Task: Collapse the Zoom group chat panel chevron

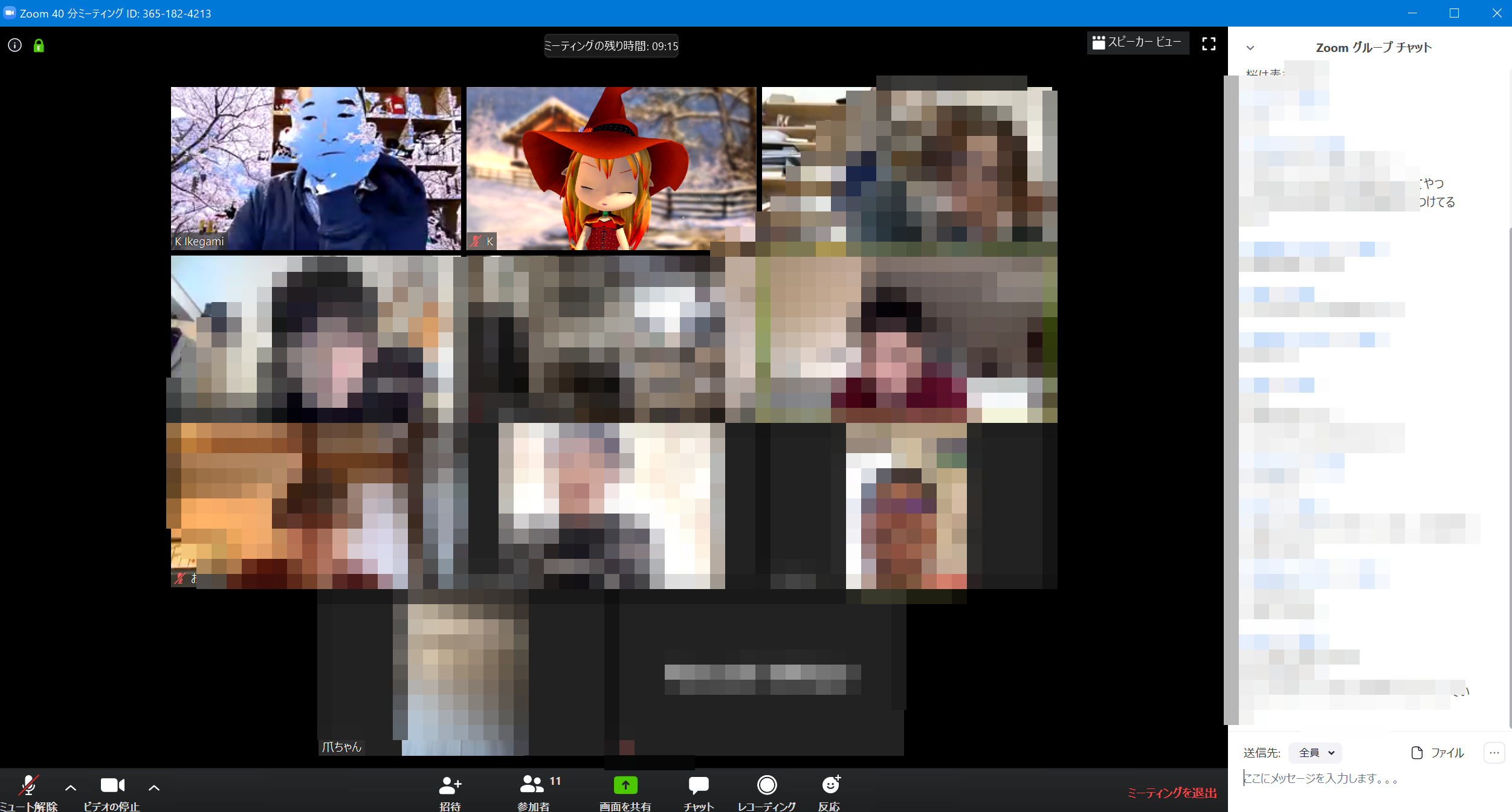Action: [x=1250, y=48]
